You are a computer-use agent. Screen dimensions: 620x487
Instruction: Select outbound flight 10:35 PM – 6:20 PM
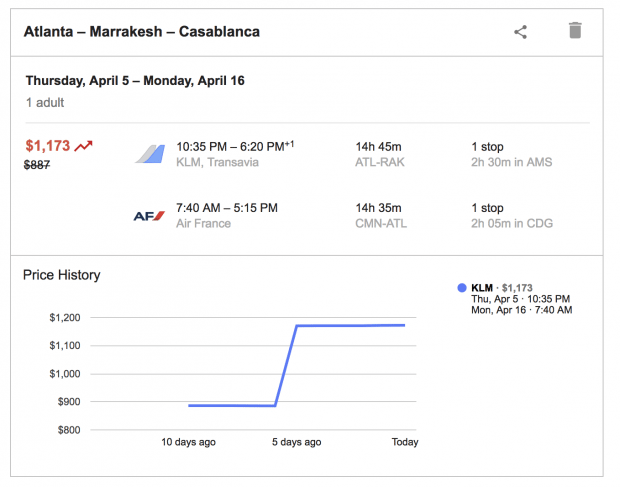(234, 146)
